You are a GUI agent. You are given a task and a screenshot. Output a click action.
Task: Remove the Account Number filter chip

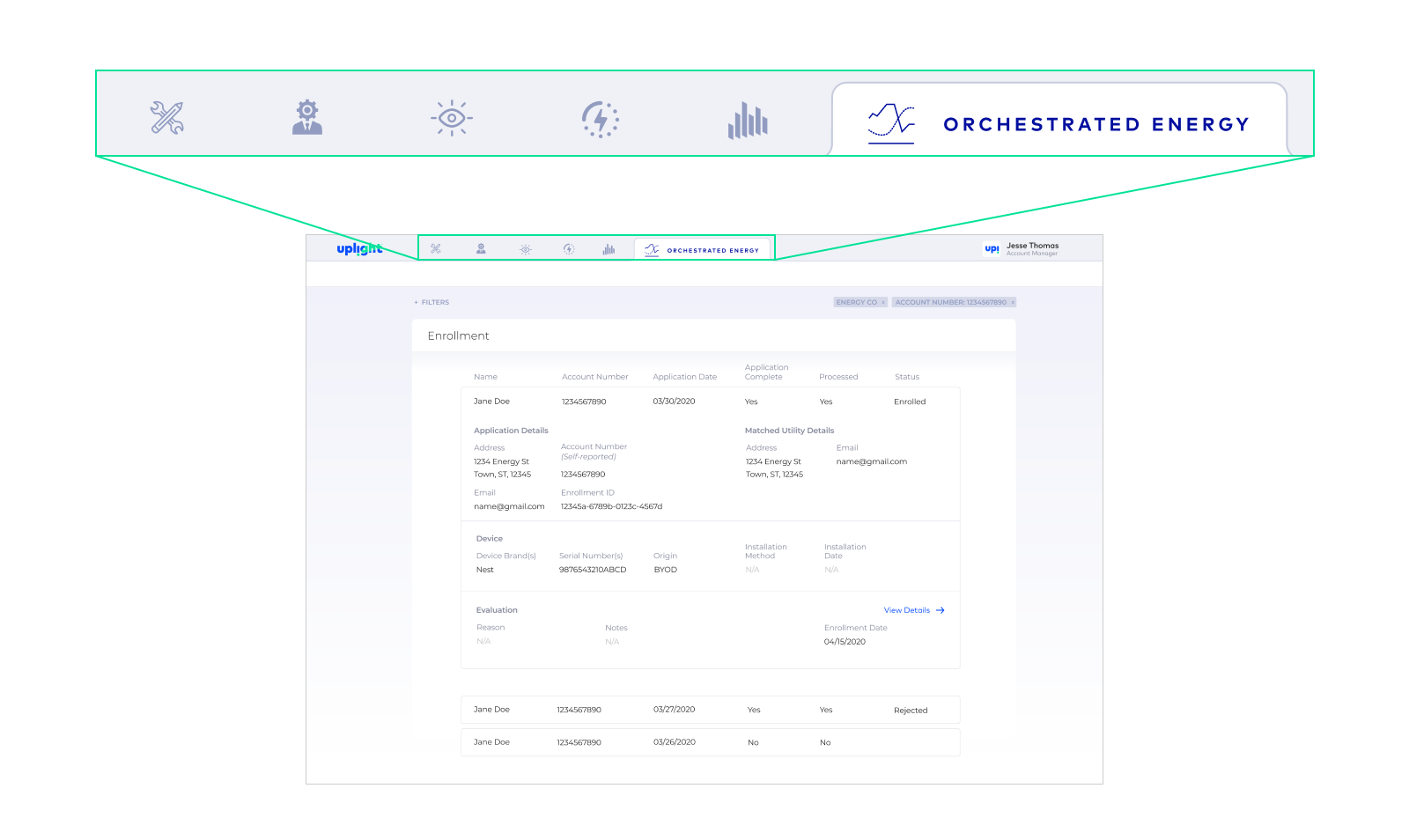pyautogui.click(x=1013, y=303)
